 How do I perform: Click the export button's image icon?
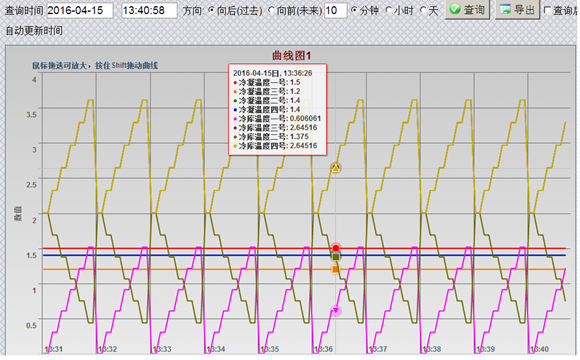click(505, 9)
